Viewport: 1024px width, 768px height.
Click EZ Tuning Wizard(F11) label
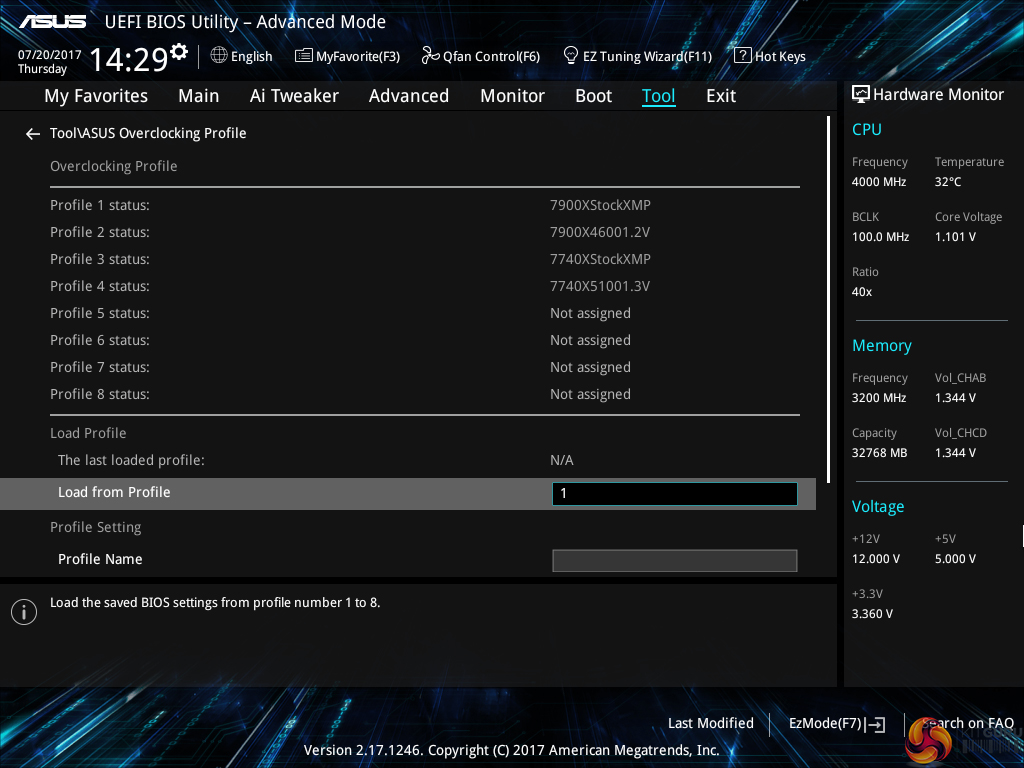click(x=647, y=57)
